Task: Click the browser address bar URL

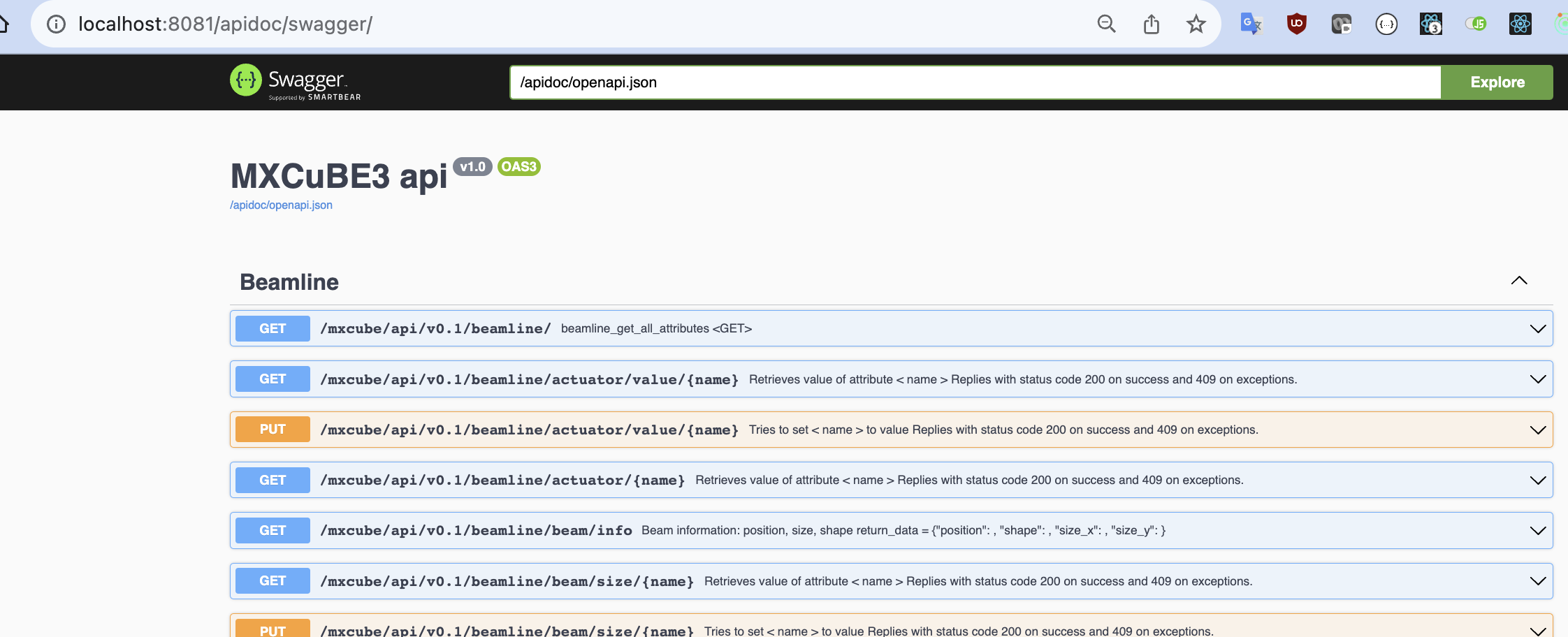Action: pos(225,24)
